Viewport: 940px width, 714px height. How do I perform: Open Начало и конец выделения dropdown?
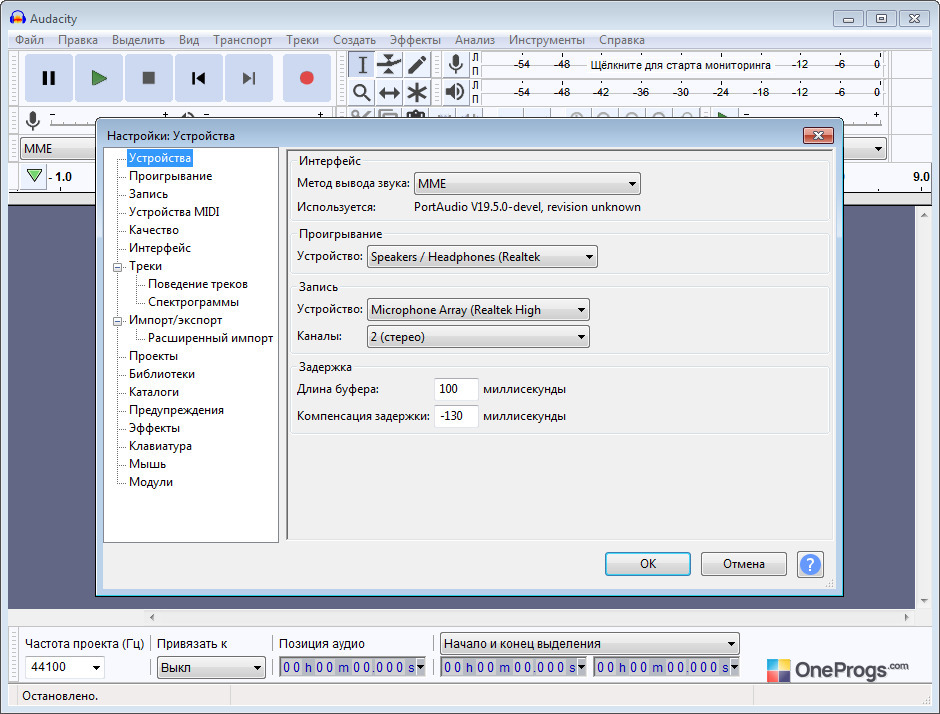click(x=590, y=644)
